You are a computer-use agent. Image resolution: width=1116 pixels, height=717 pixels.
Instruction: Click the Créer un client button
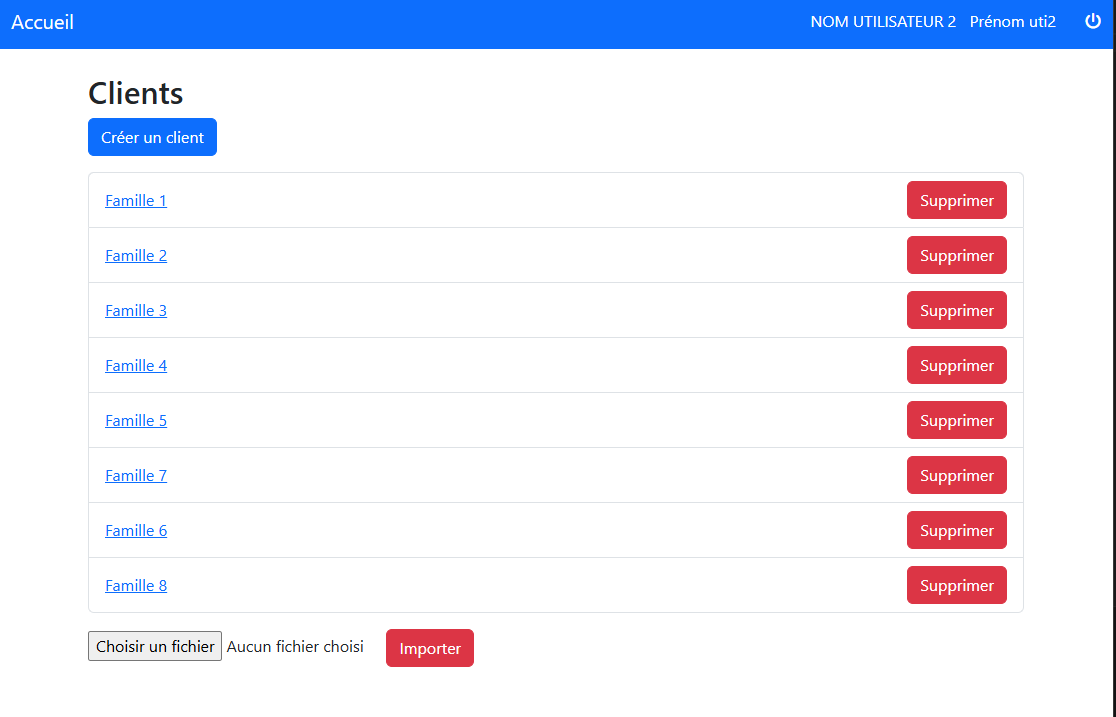point(152,138)
